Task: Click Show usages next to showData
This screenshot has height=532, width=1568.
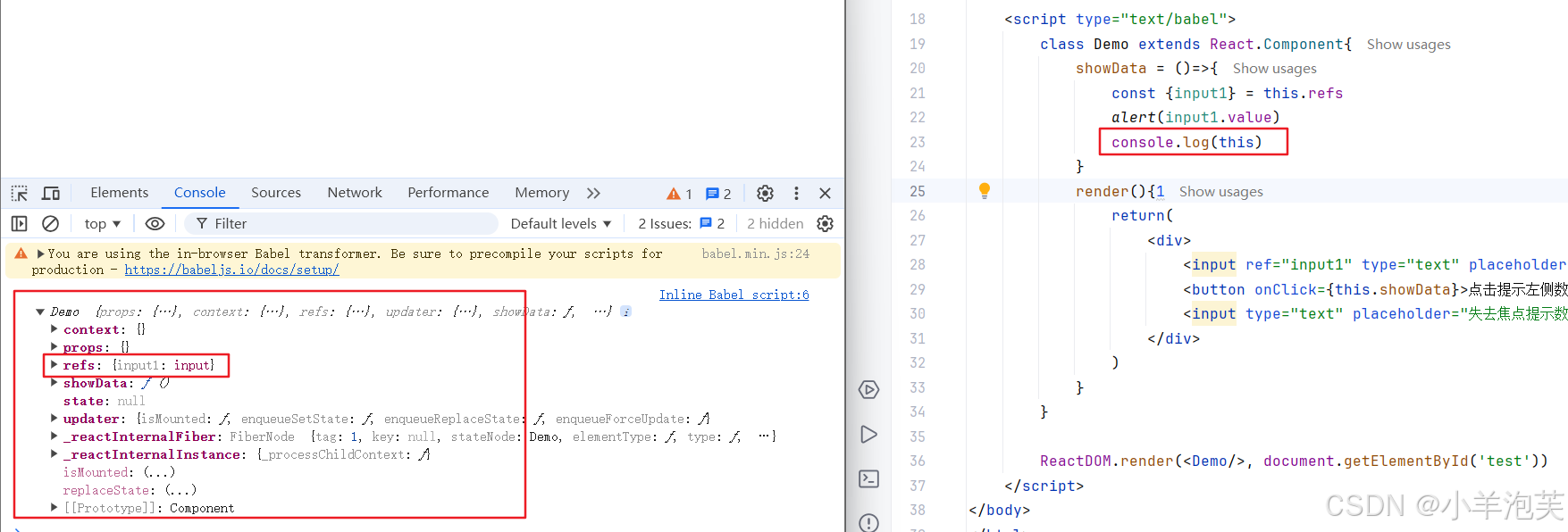Action: pos(1274,69)
